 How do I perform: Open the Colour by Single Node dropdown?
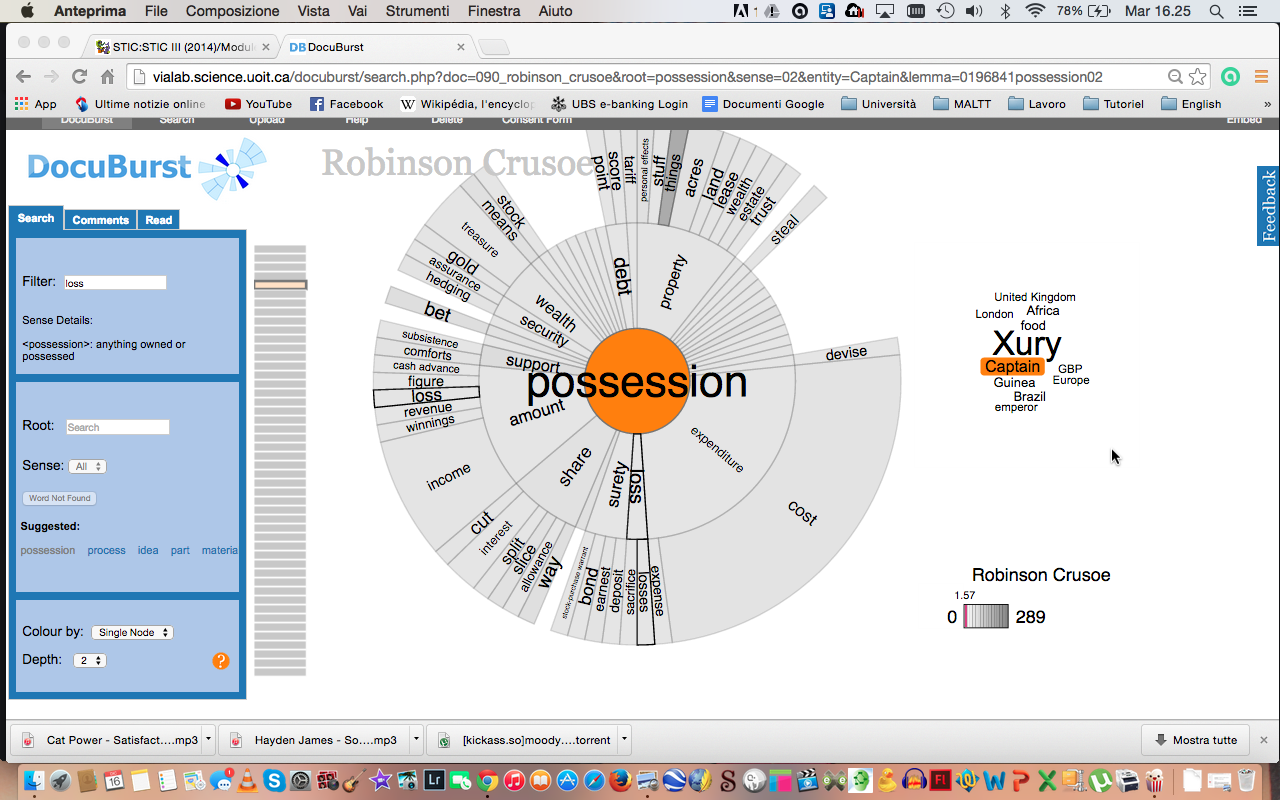pos(132,632)
